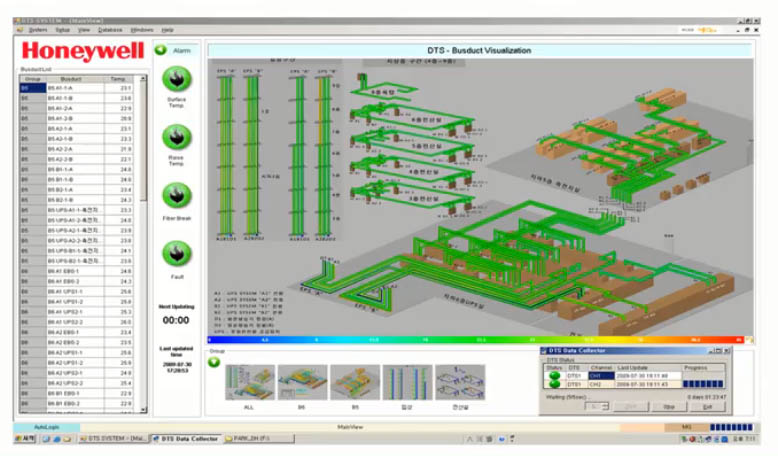
Task: Open the System menu
Action: click(x=38, y=30)
